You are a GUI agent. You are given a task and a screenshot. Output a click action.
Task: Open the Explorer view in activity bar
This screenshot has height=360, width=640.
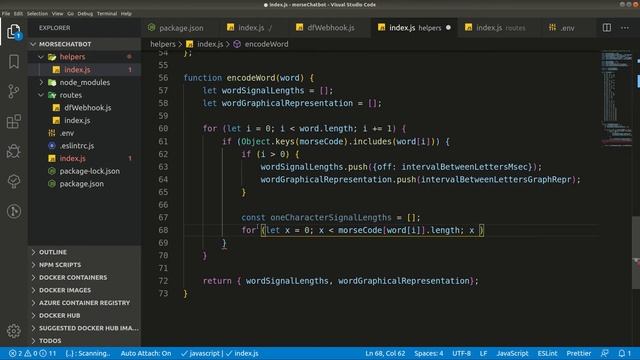pyautogui.click(x=13, y=31)
